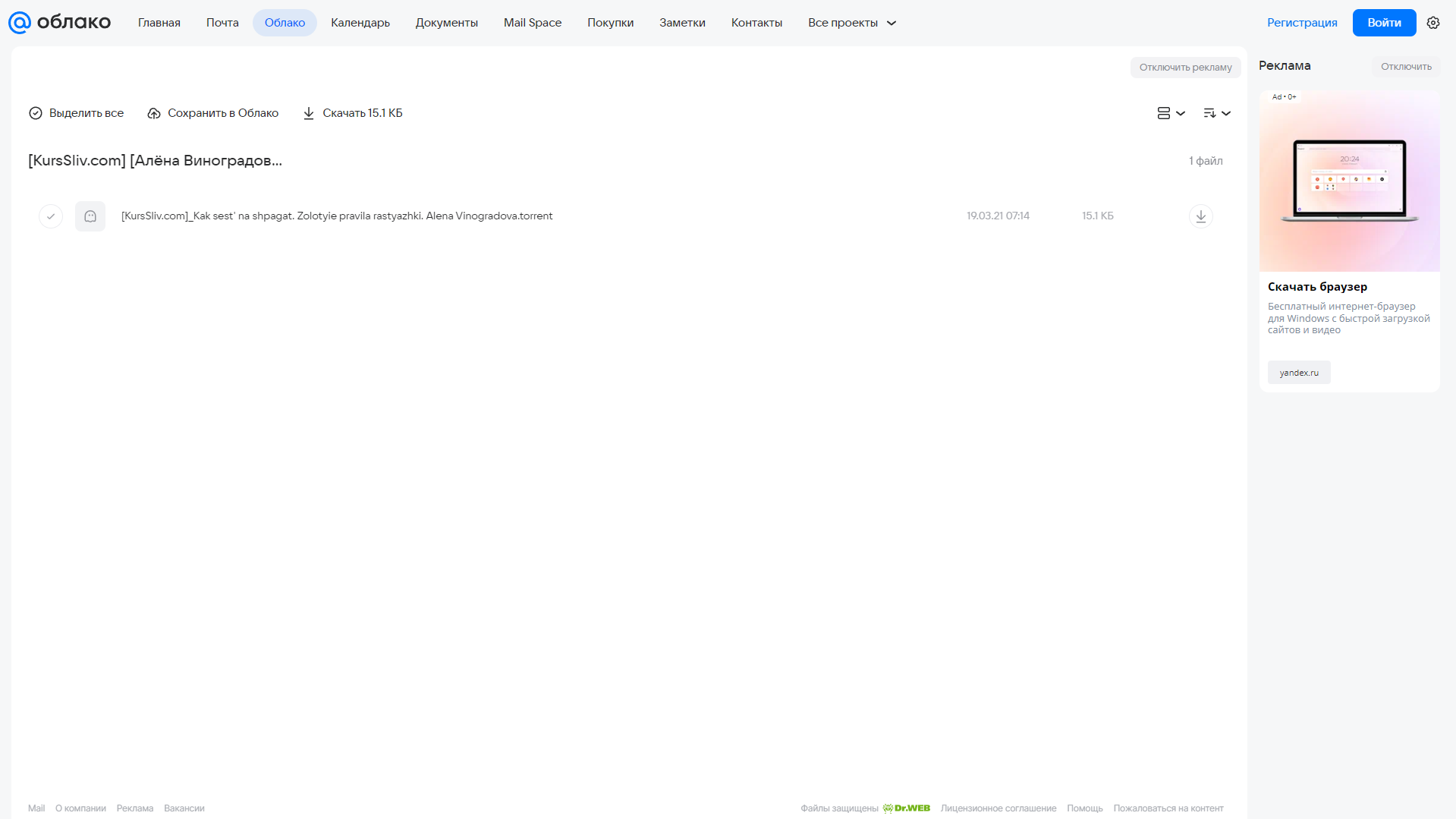
Task: Click the Mail.ru Облако logo
Action: [x=59, y=23]
